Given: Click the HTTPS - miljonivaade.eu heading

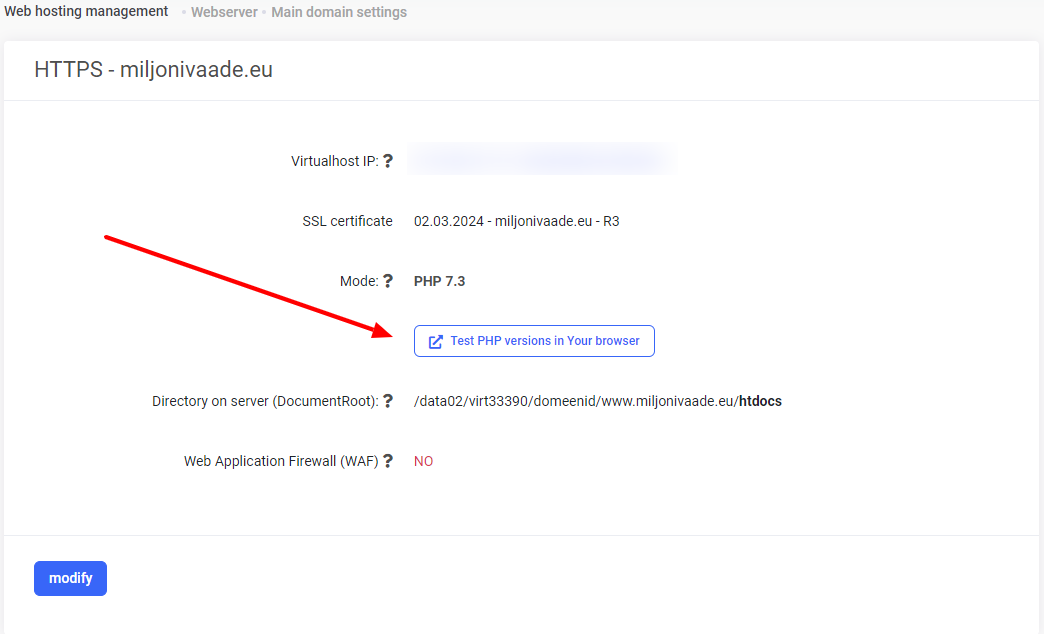Looking at the screenshot, I should point(153,70).
